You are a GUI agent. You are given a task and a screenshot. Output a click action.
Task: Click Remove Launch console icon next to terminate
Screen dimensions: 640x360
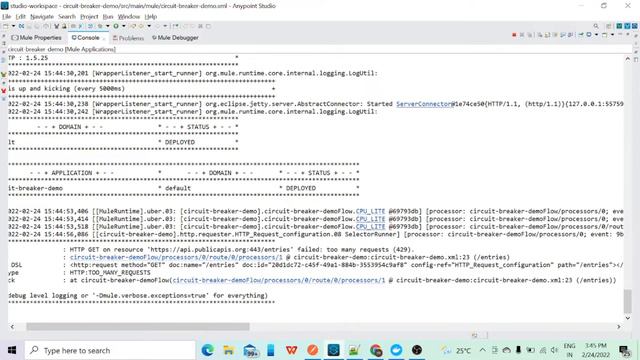coord(522,35)
